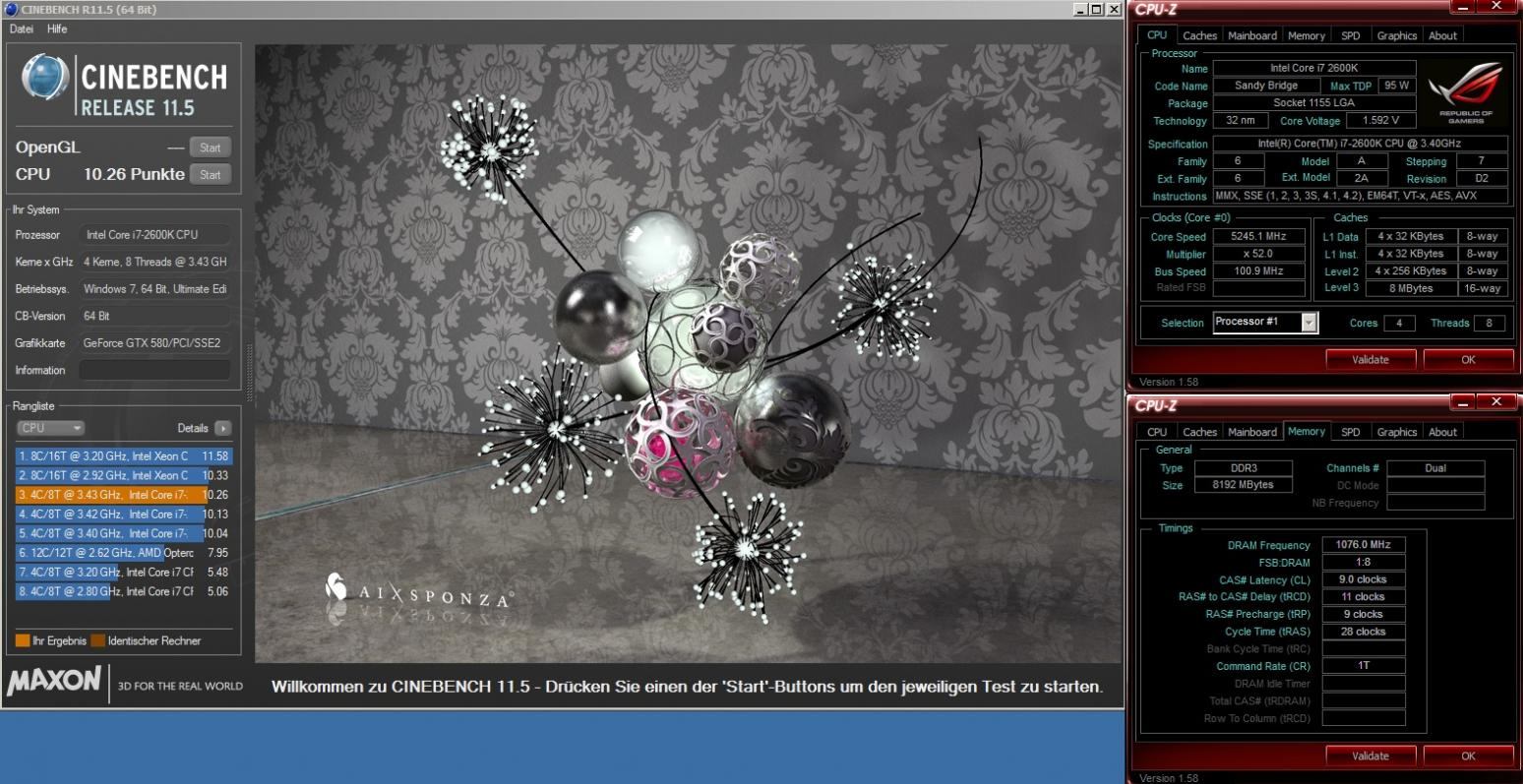The width and height of the screenshot is (1523, 784).
Task: Open Memory tab in top CPU-Z window
Action: pos(1307,35)
